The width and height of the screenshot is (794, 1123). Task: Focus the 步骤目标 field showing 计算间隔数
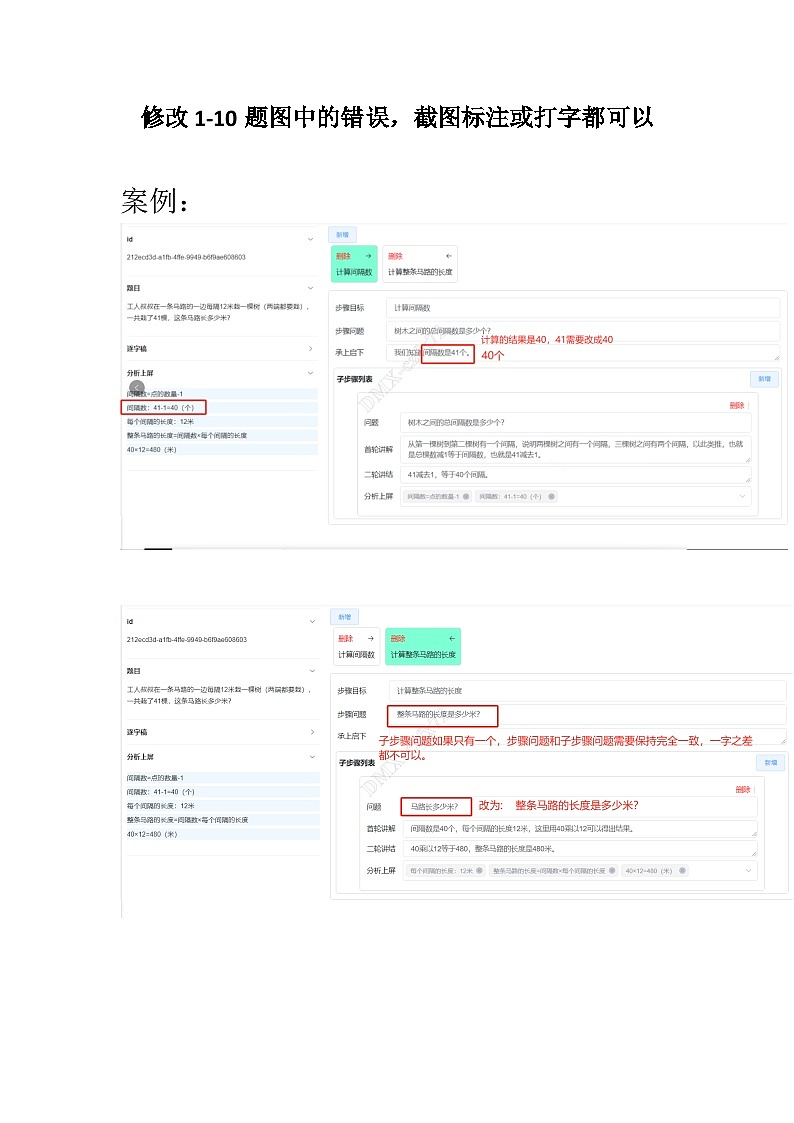tap(582, 308)
